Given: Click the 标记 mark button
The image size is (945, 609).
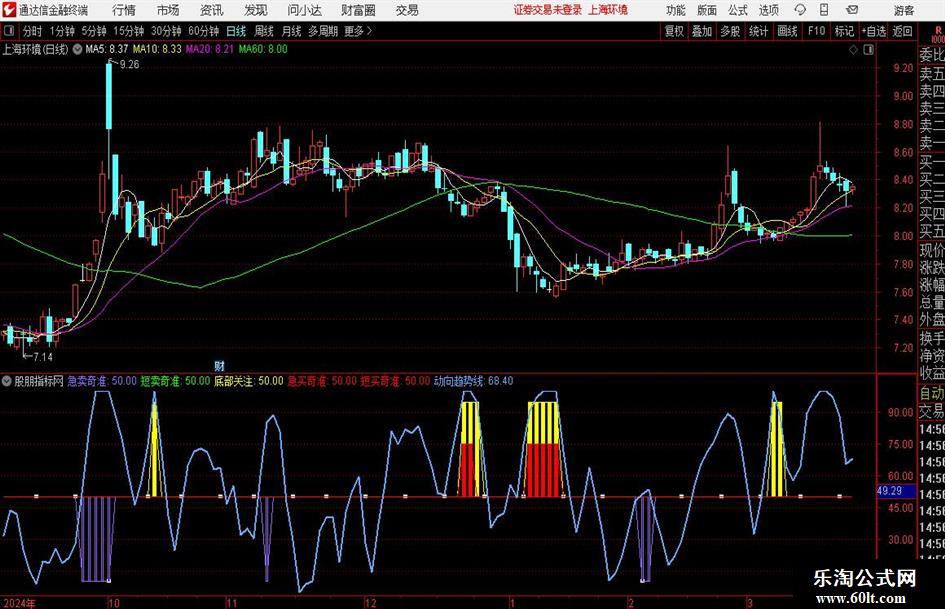Looking at the screenshot, I should (844, 31).
